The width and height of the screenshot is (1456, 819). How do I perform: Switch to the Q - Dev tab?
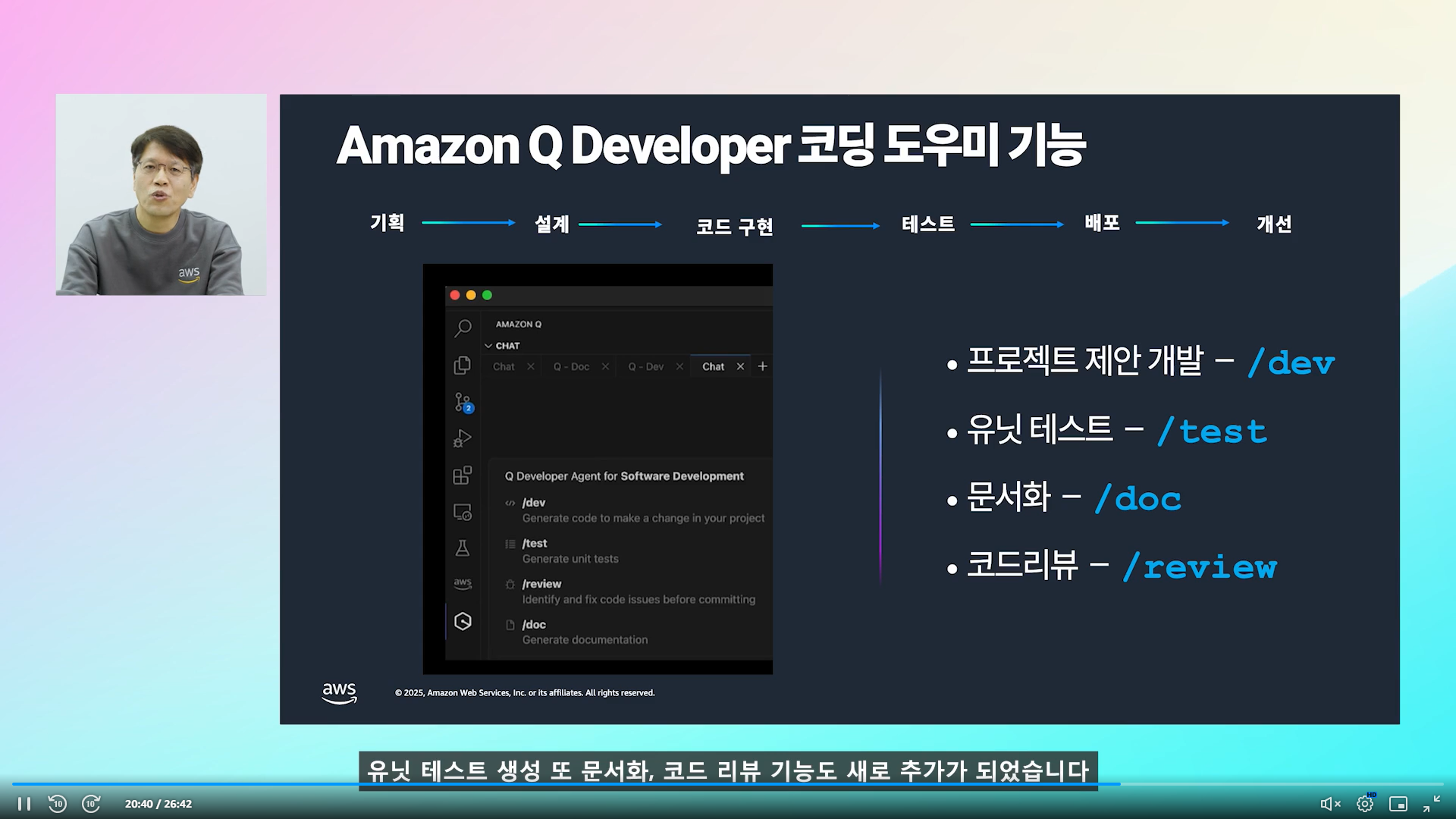[645, 367]
